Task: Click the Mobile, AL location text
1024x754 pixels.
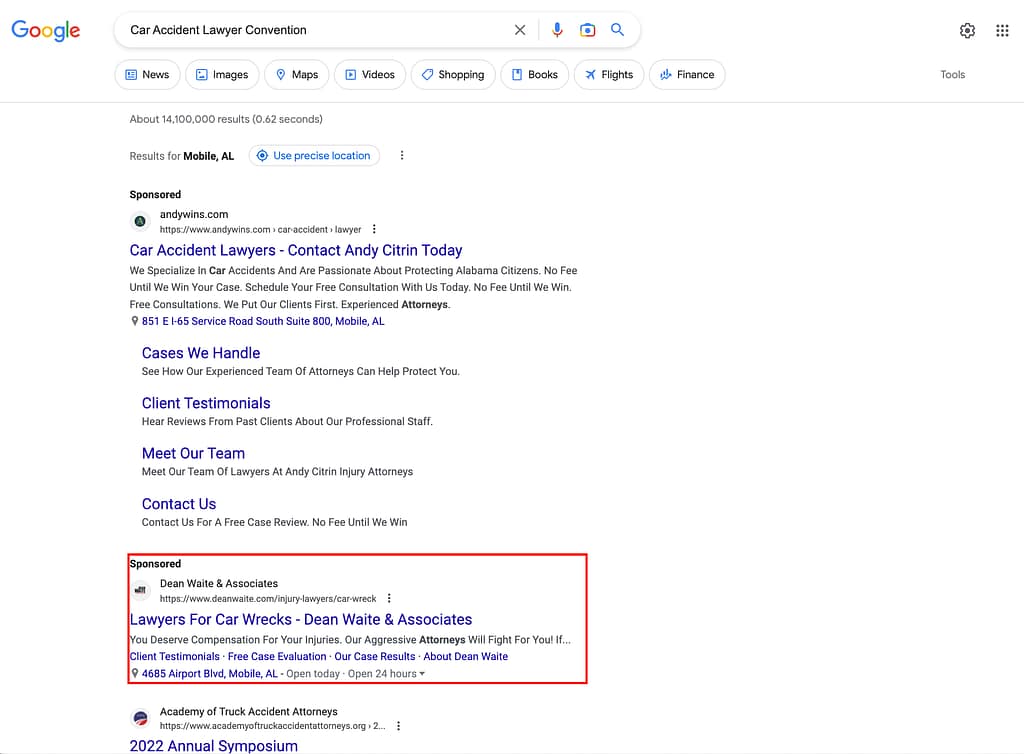Action: [208, 156]
